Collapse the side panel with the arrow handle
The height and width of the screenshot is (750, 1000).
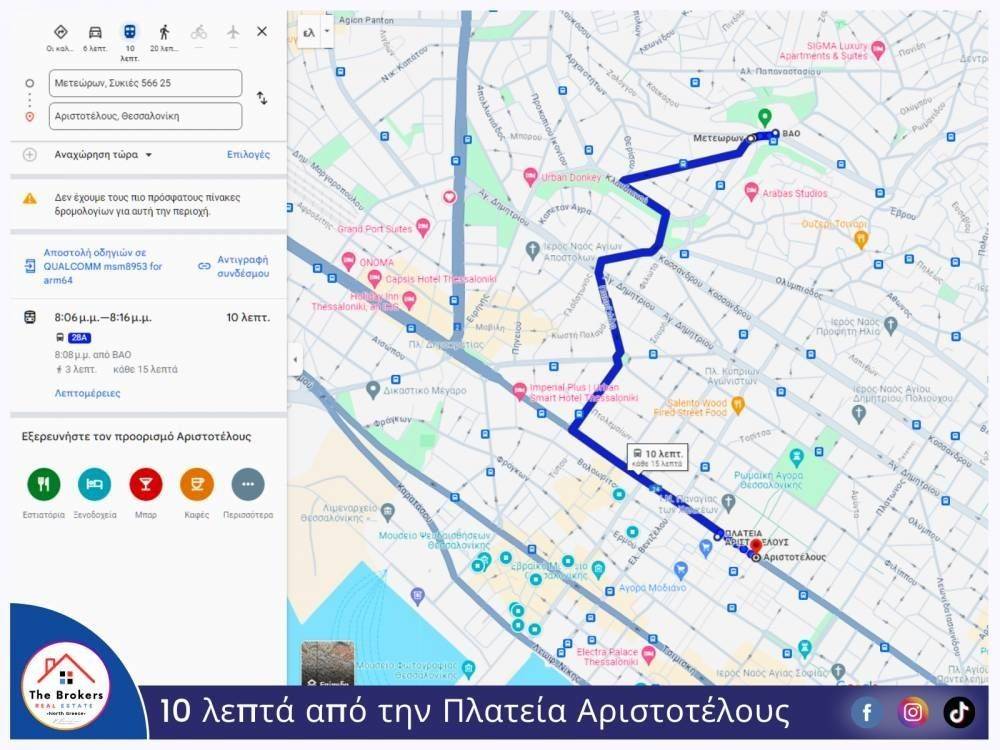tap(296, 360)
